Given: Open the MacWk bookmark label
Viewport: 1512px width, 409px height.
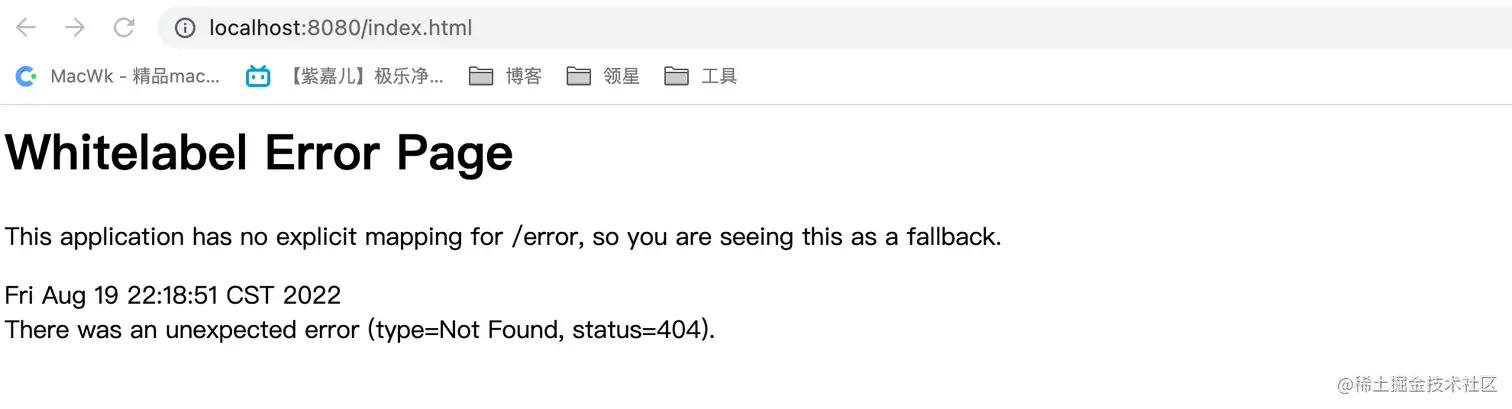Looking at the screenshot, I should coord(135,76).
